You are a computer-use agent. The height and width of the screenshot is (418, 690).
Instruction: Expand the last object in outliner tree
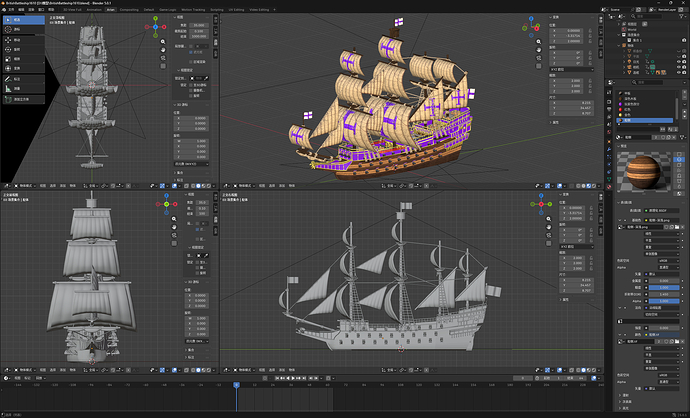point(624,73)
